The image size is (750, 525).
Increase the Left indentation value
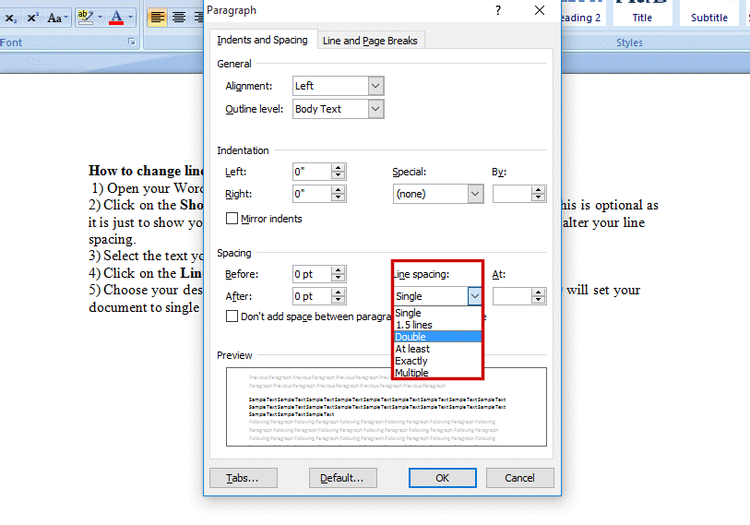[x=338, y=167]
